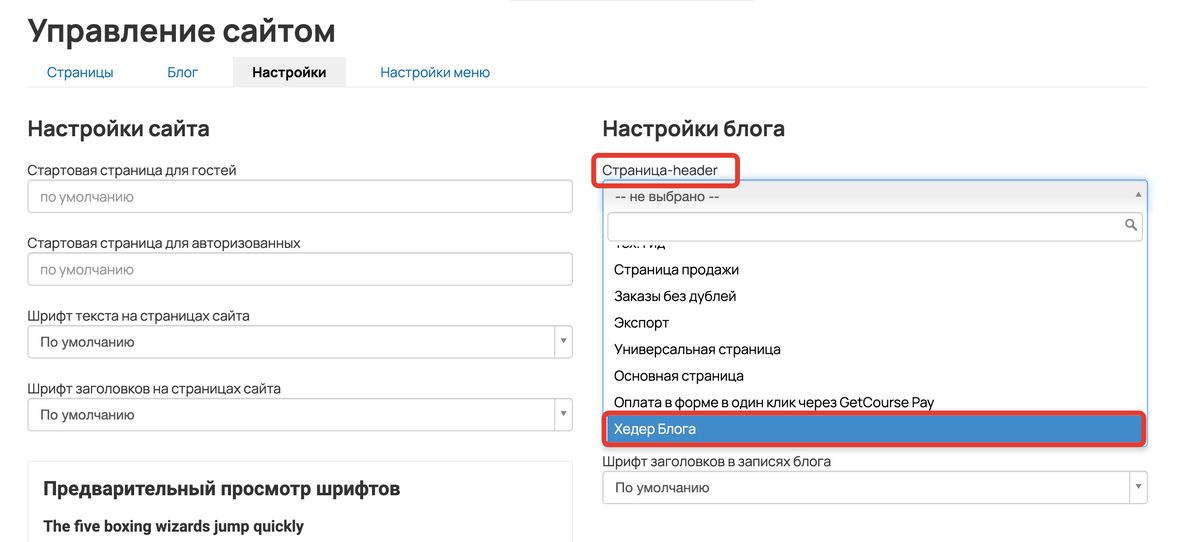The width and height of the screenshot is (1200, 542).
Task: Click the magnifier icon in dropdown search
Action: point(1131,226)
